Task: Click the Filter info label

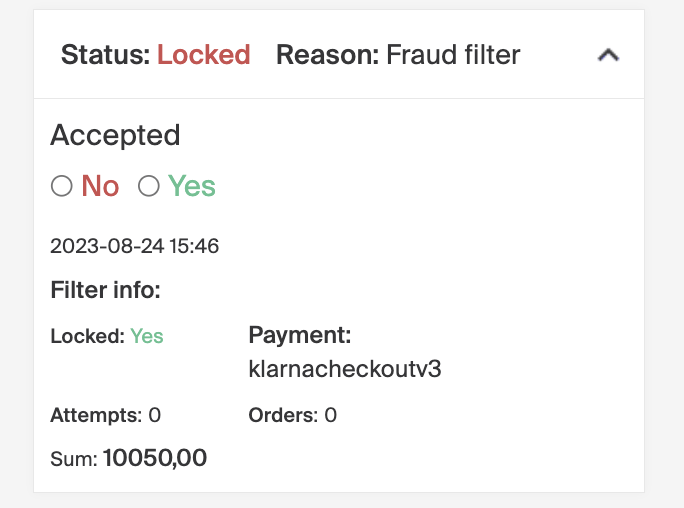Action: tap(106, 291)
